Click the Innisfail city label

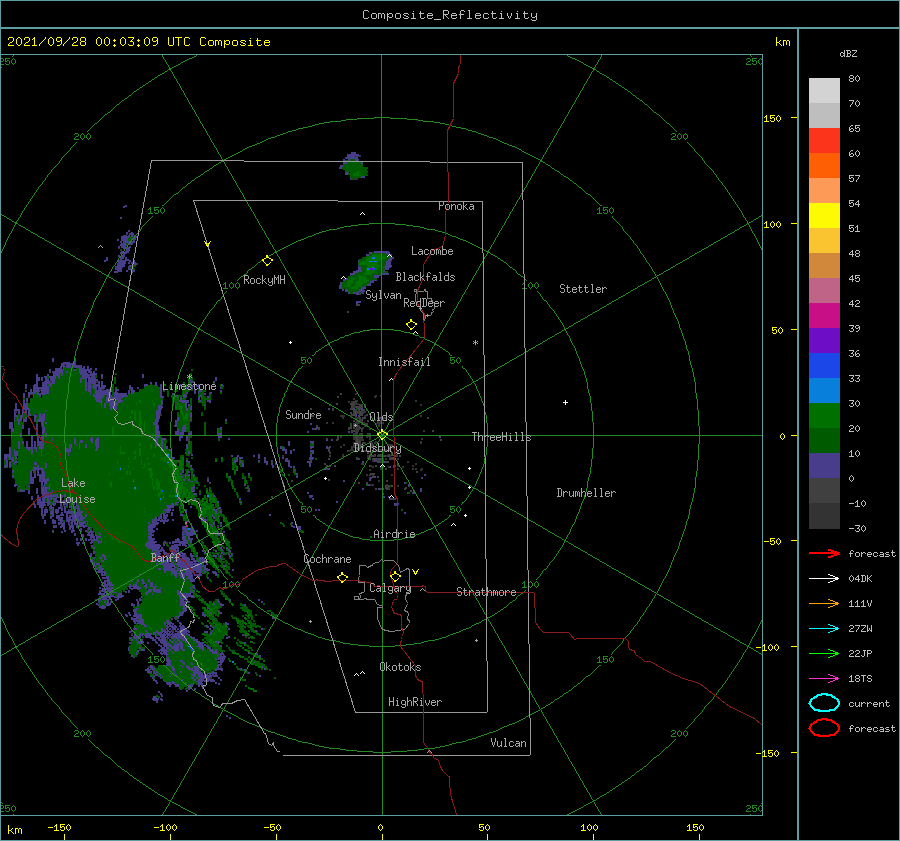pos(404,362)
